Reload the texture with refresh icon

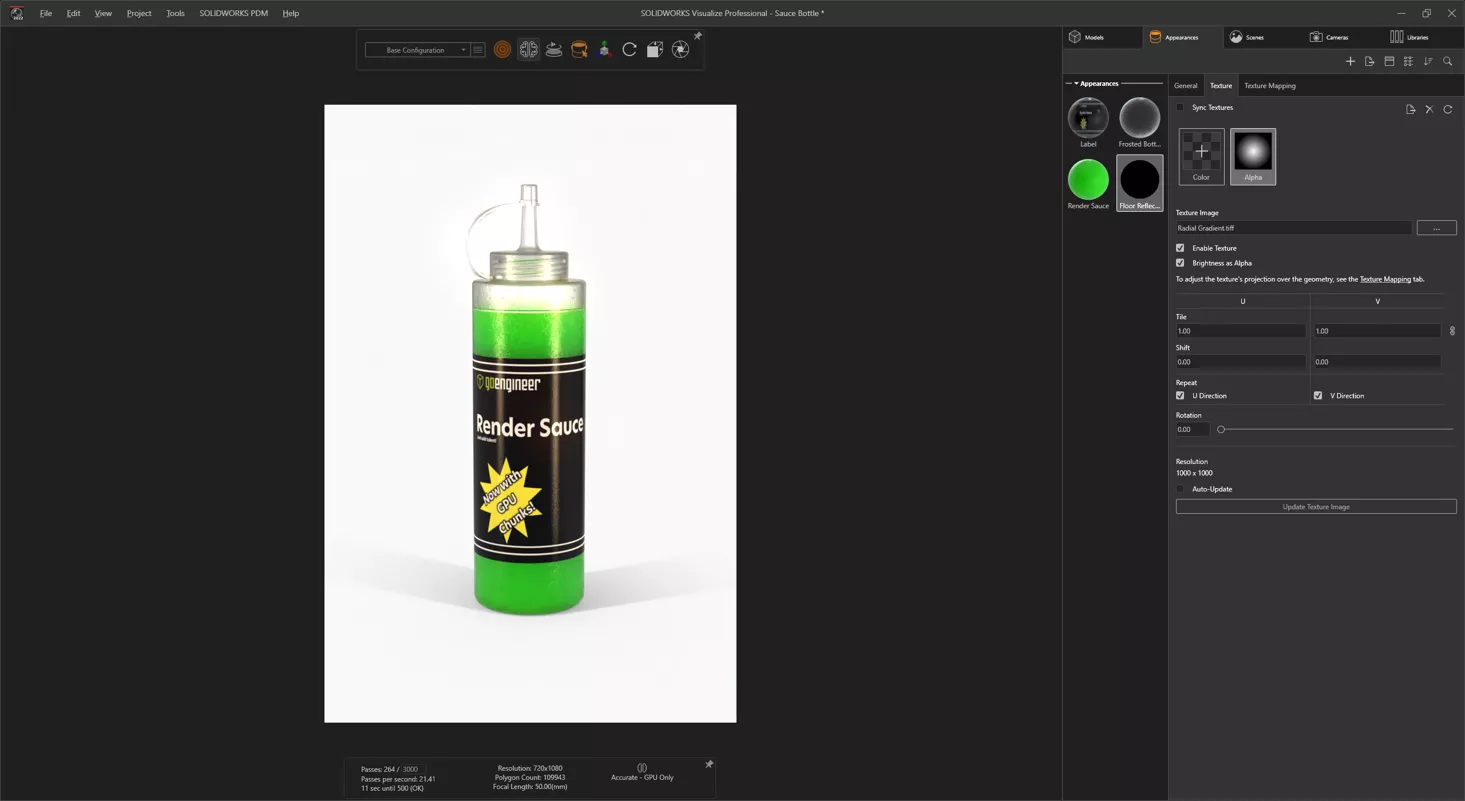pos(1448,109)
